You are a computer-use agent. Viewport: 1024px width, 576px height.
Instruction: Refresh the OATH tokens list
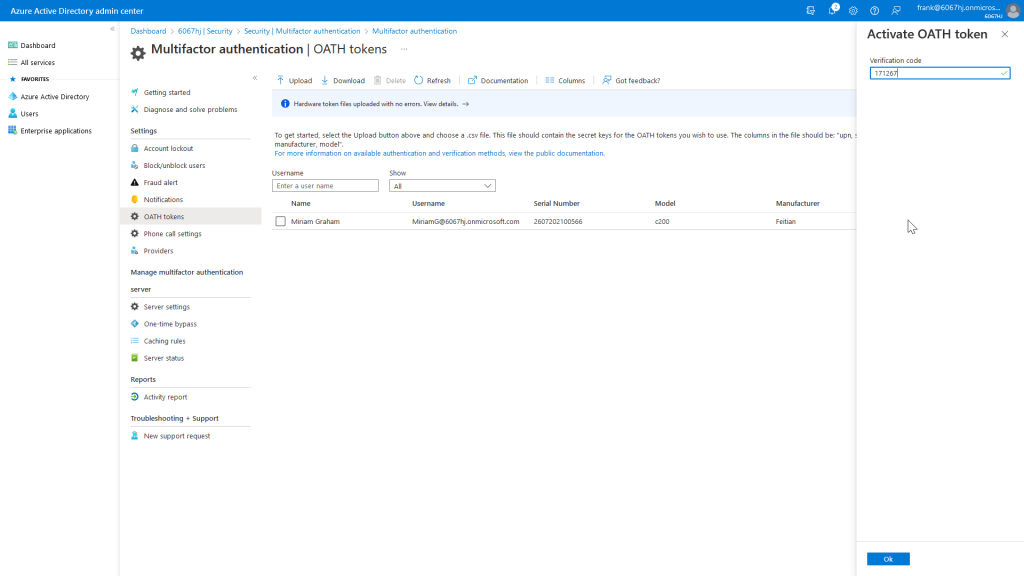click(432, 80)
